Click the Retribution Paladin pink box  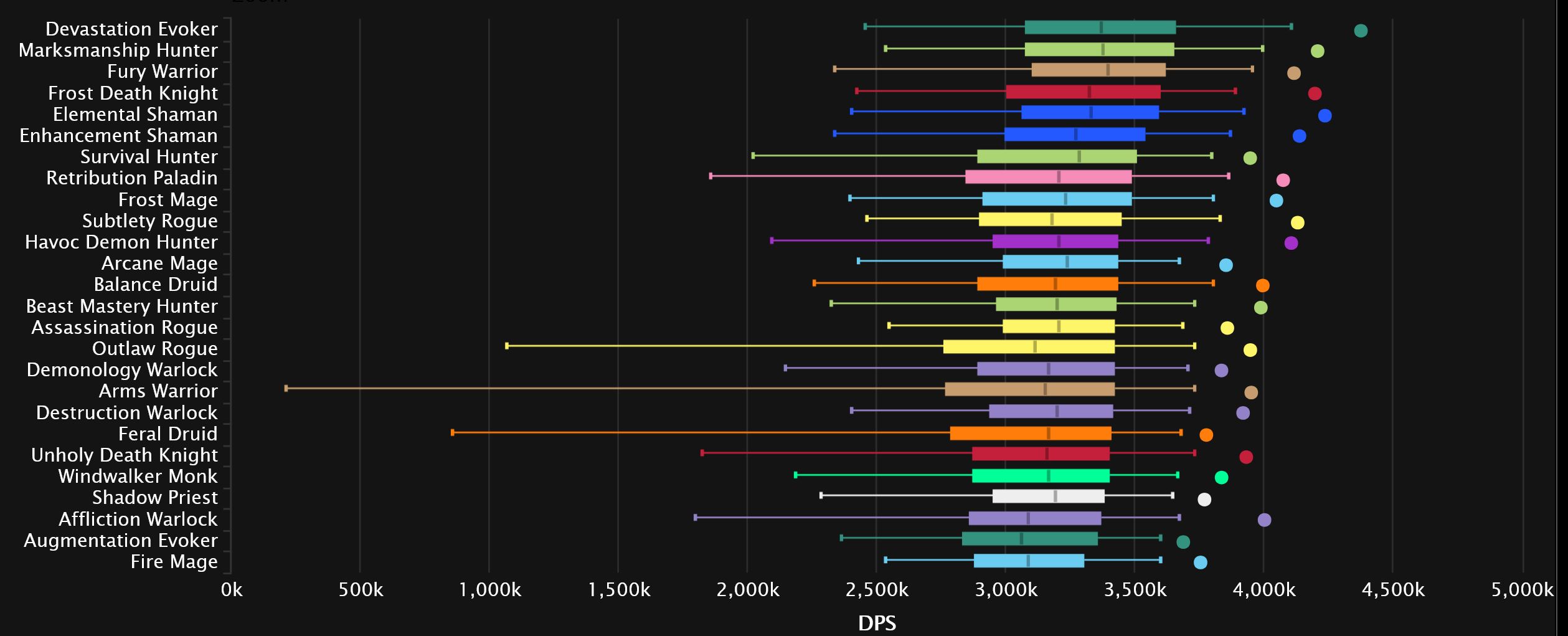(1049, 177)
